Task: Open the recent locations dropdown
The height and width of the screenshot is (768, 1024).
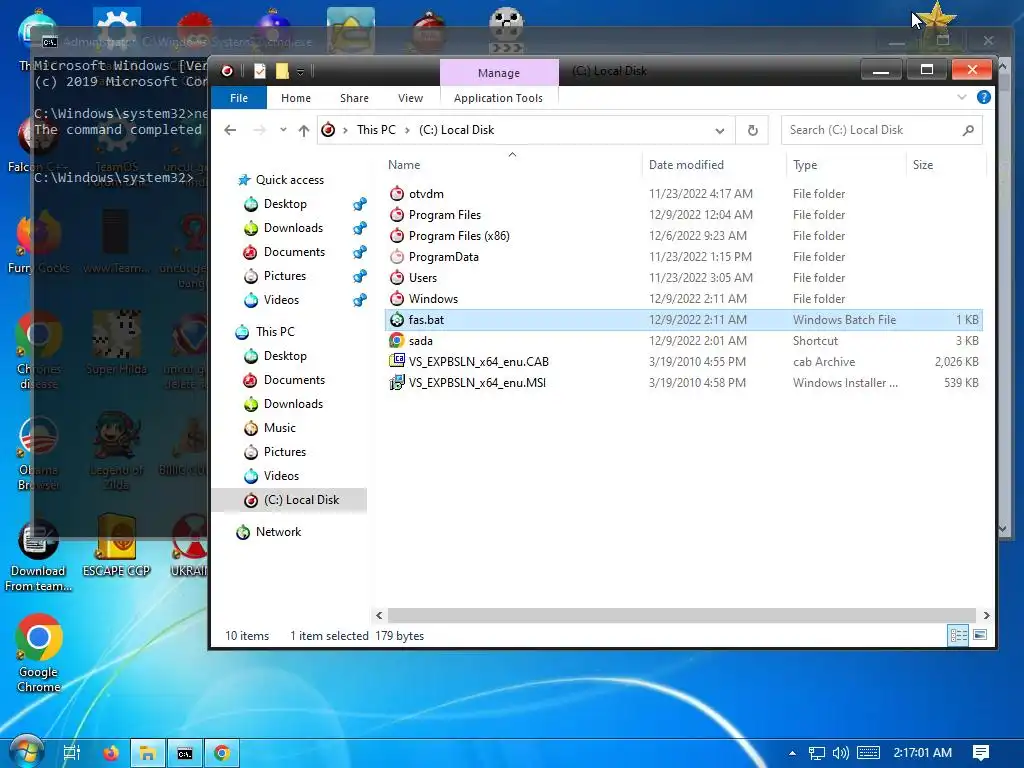Action: [x=283, y=130]
